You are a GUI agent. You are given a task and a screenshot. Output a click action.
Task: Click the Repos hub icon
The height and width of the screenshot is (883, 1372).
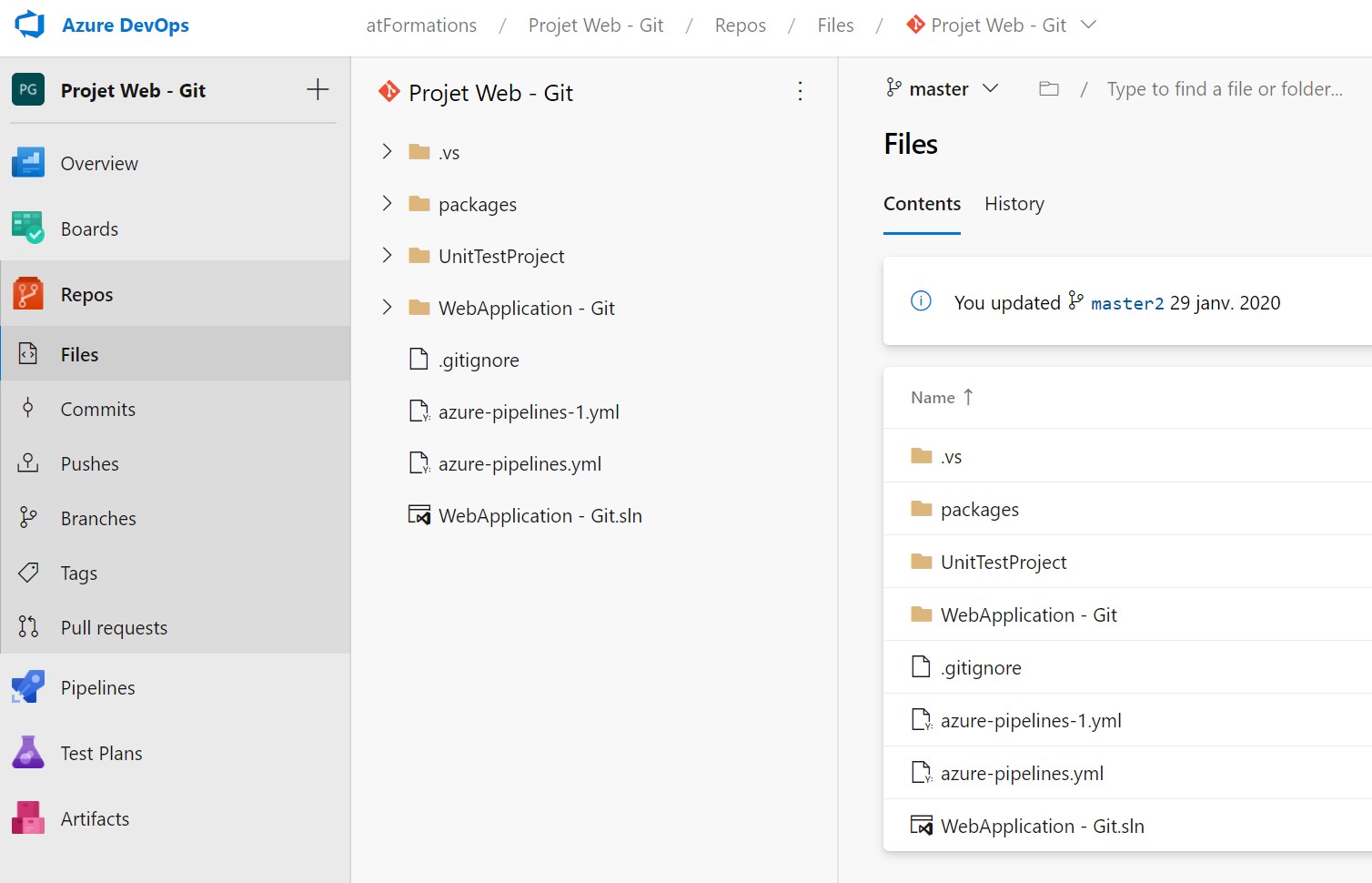pyautogui.click(x=28, y=294)
